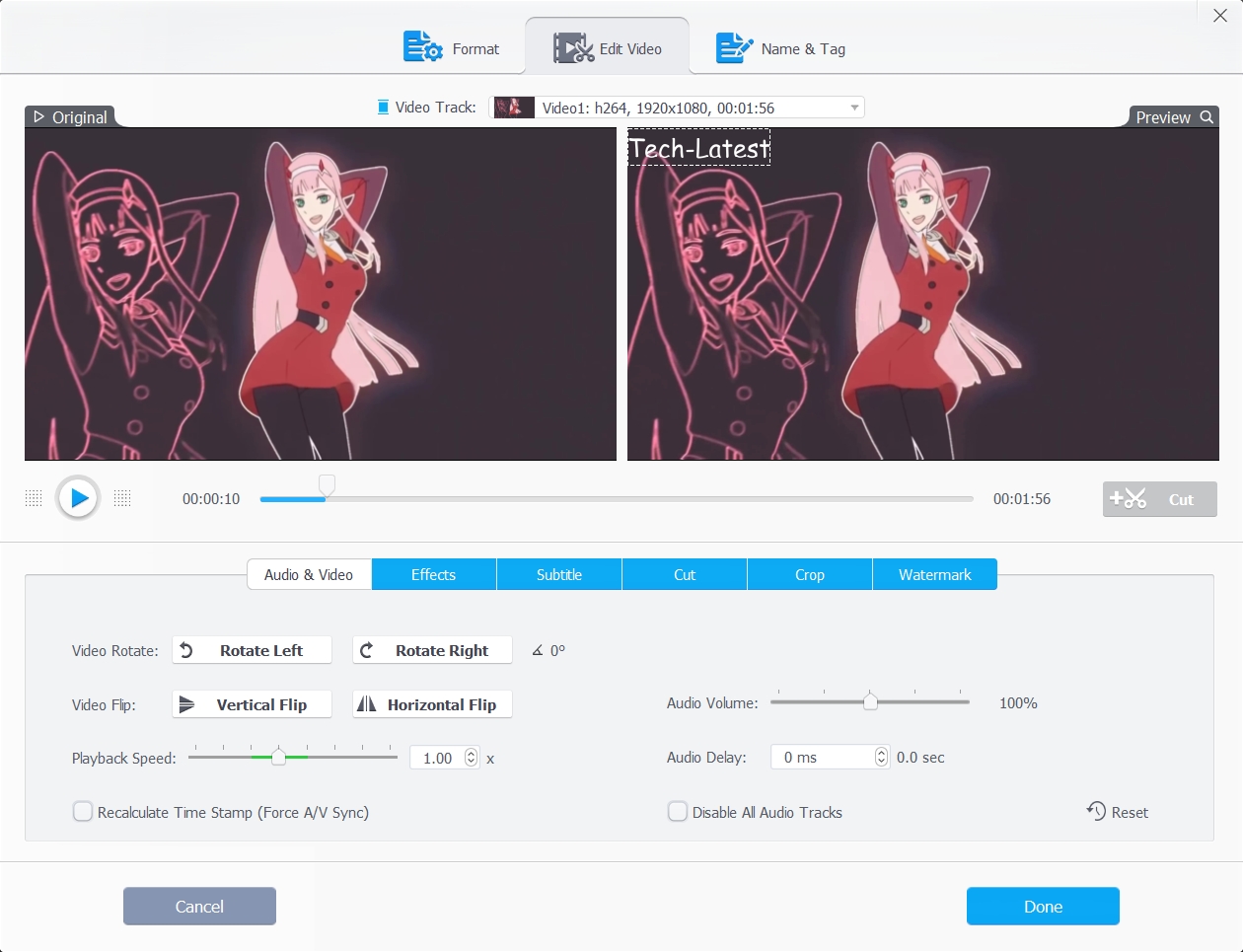Click the Cancel button

[x=199, y=906]
